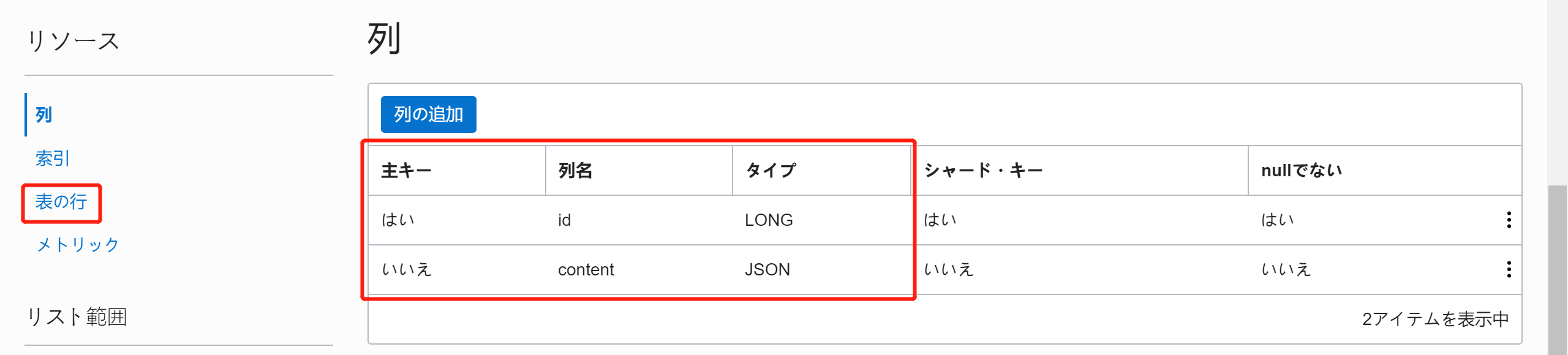Open the actions menu for the content row
Image resolution: width=1568 pixels, height=355 pixels.
pos(1509,269)
